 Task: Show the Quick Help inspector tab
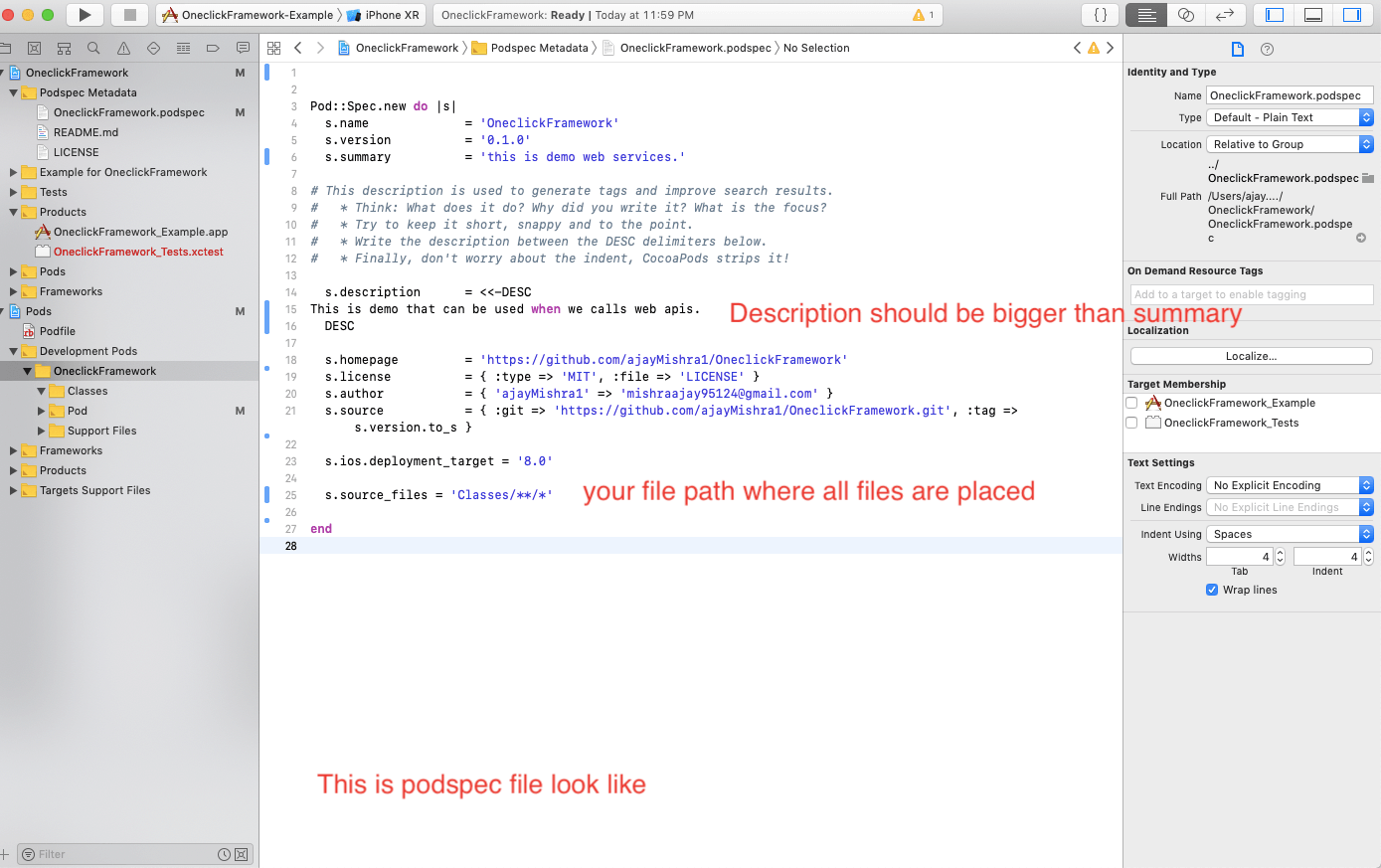coord(1267,49)
